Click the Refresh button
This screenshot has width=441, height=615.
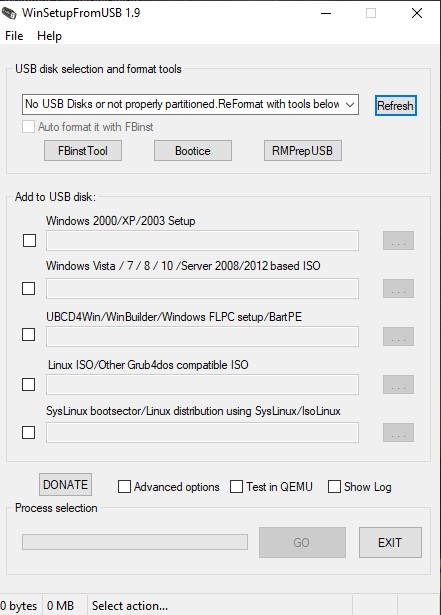(x=395, y=106)
